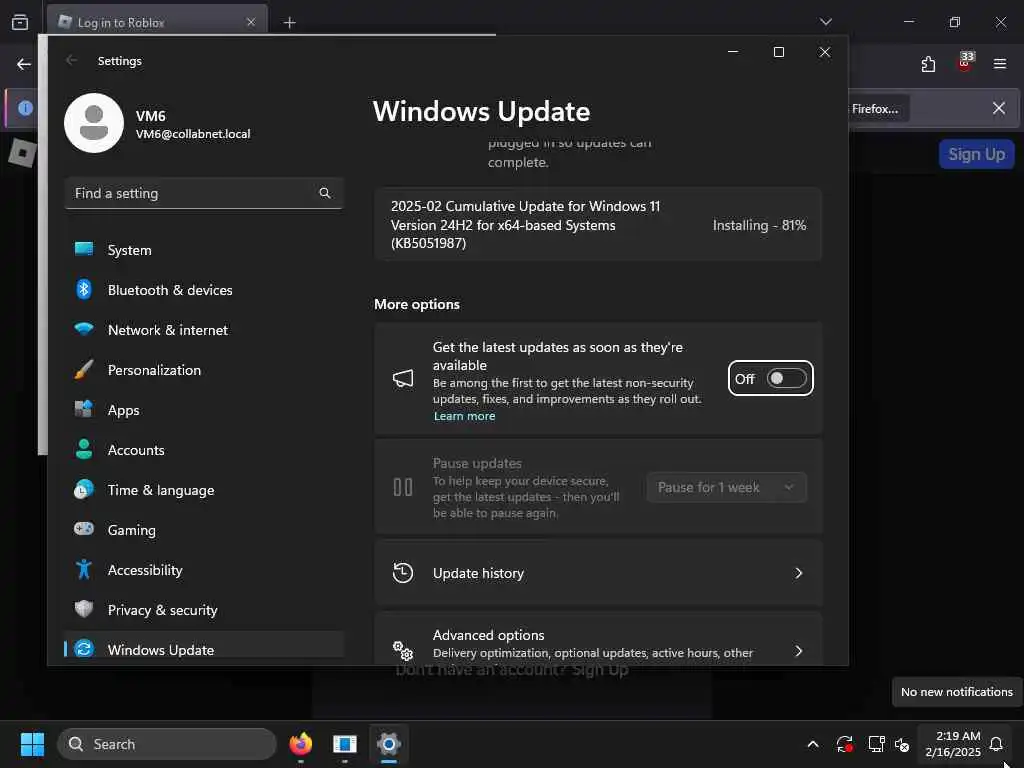The width and height of the screenshot is (1024, 768).
Task: Click the muted speaker tray icon
Action: pos(902,744)
